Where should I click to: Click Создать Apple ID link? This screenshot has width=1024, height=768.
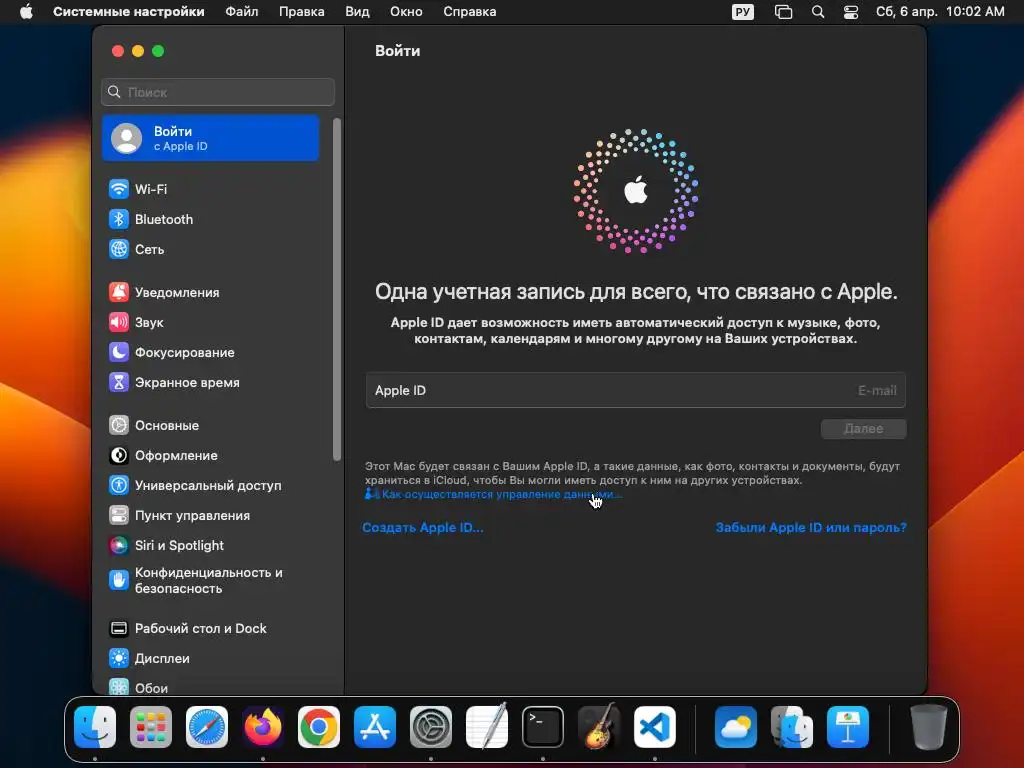coord(423,528)
